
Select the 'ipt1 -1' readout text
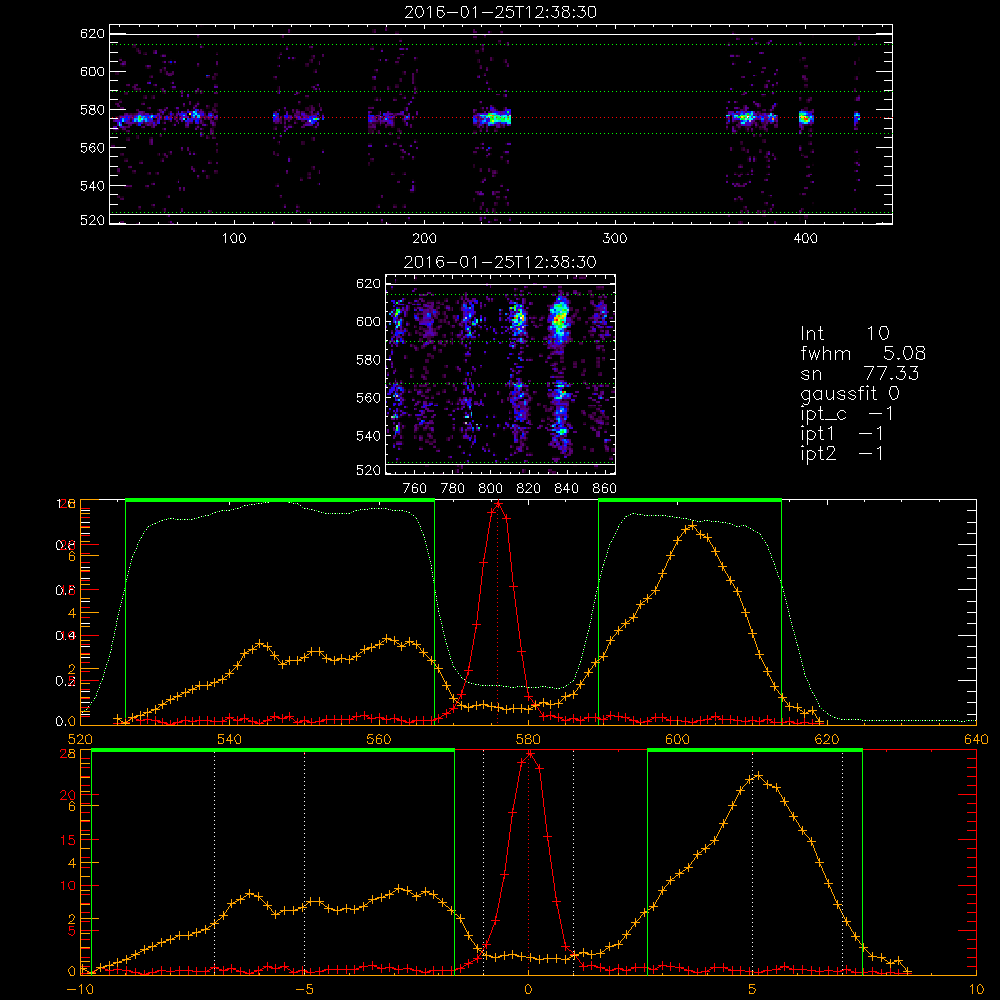(842, 434)
